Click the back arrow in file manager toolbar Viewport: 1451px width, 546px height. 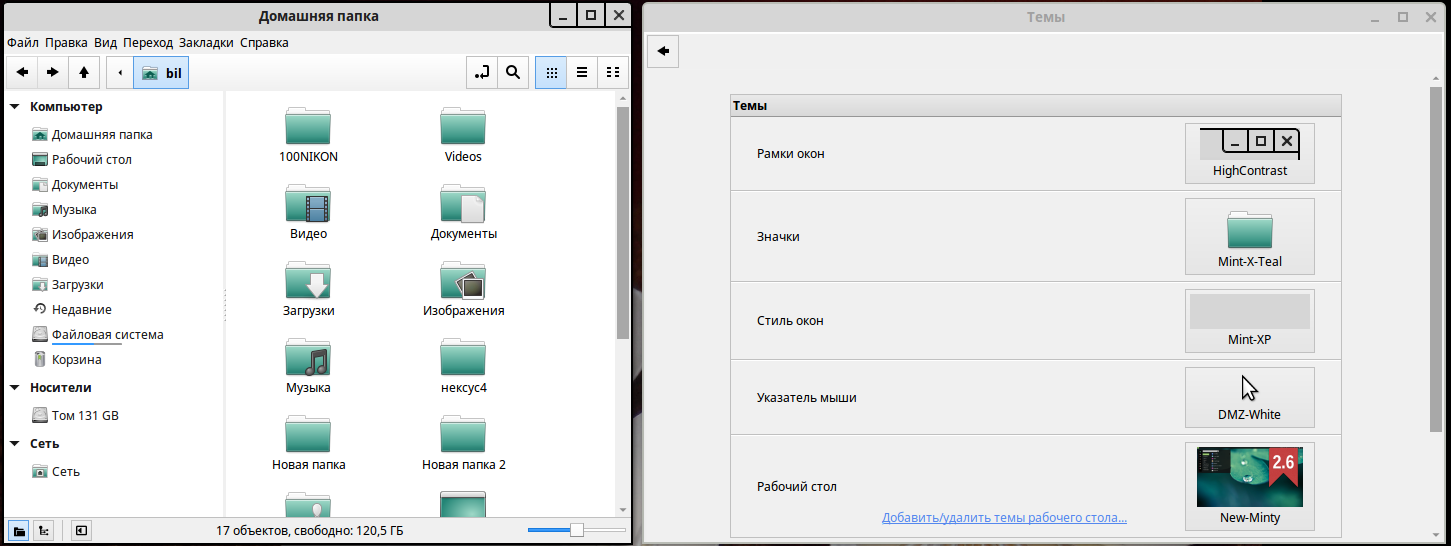click(22, 72)
